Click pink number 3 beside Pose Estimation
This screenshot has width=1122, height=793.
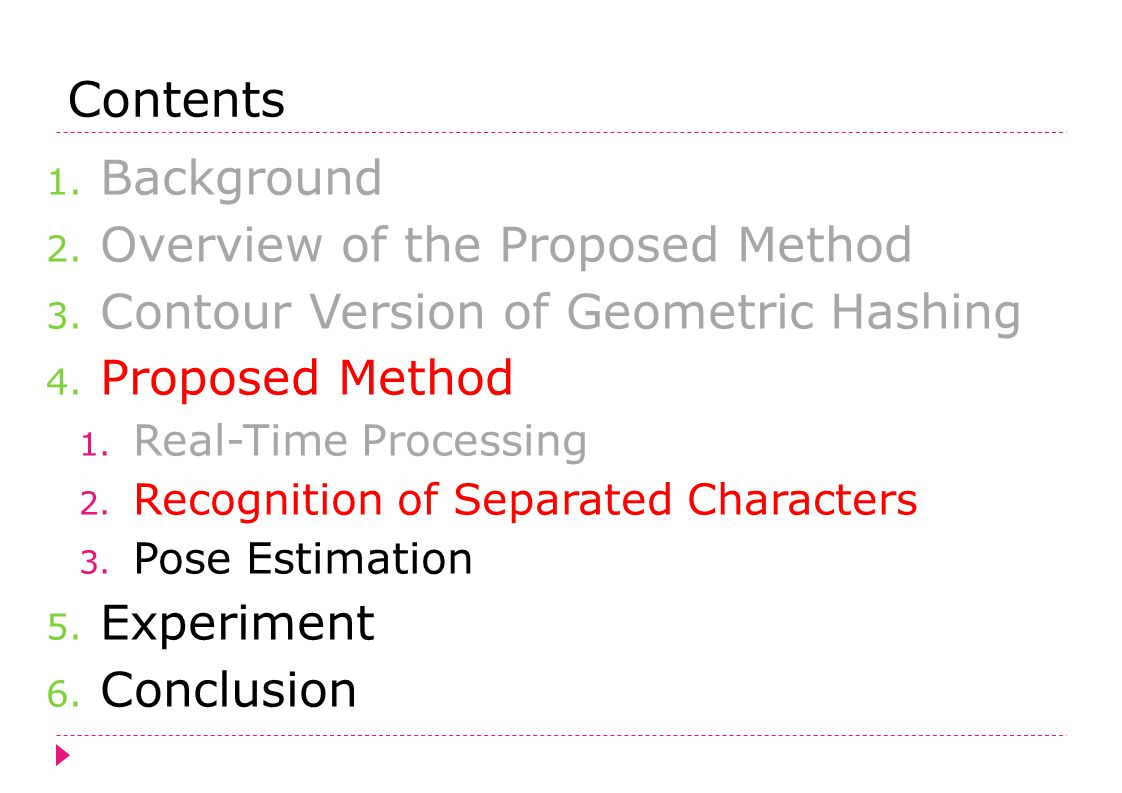tap(94, 563)
